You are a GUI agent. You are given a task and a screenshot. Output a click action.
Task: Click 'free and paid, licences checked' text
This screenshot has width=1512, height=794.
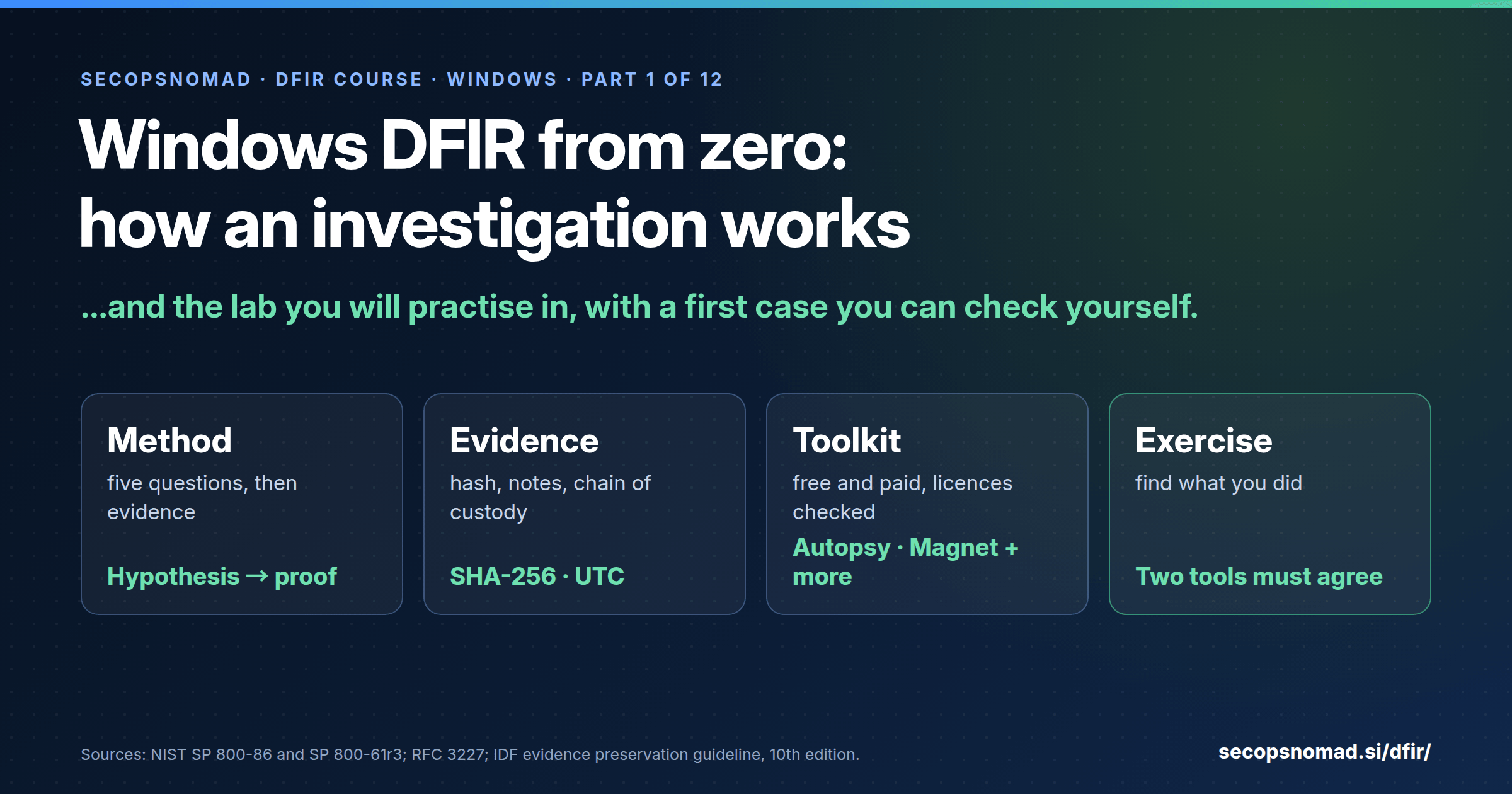point(902,498)
